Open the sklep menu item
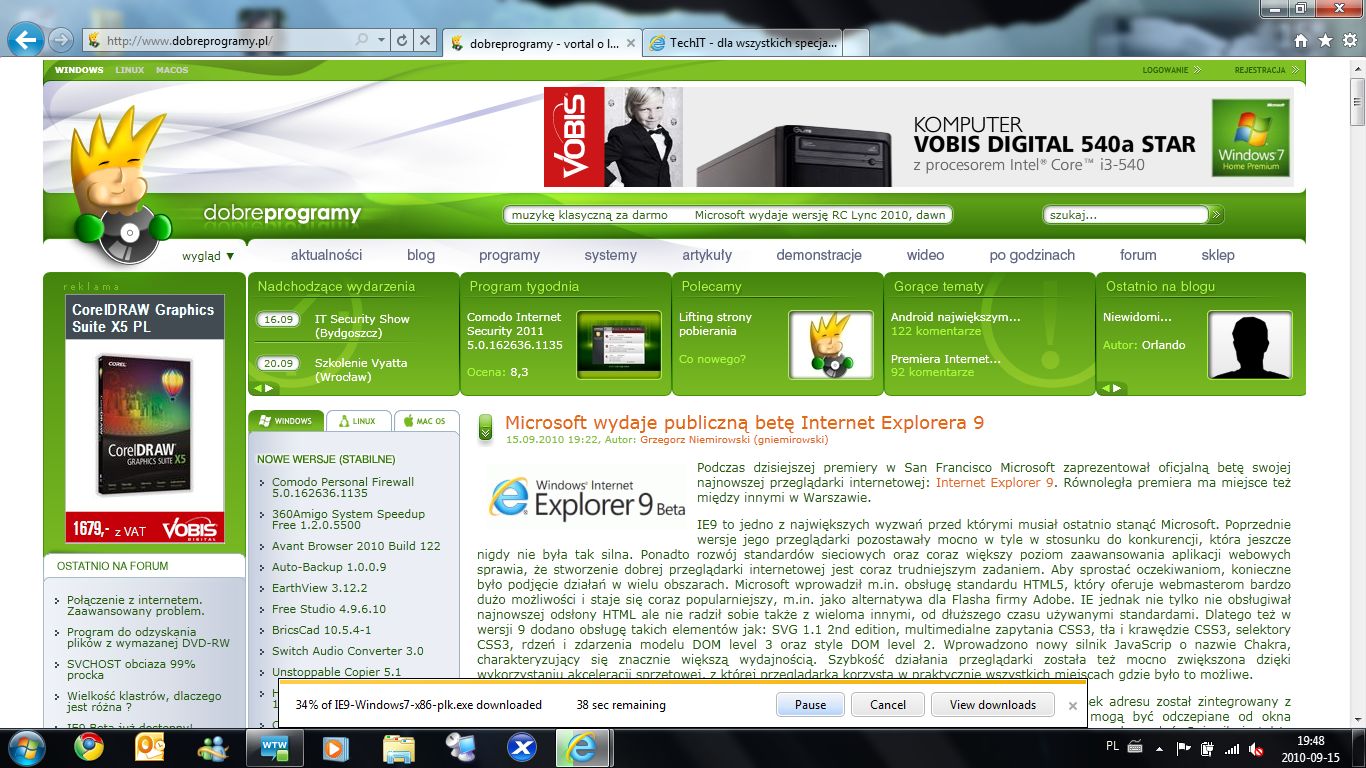Image resolution: width=1366 pixels, height=768 pixels. pos(1218,255)
